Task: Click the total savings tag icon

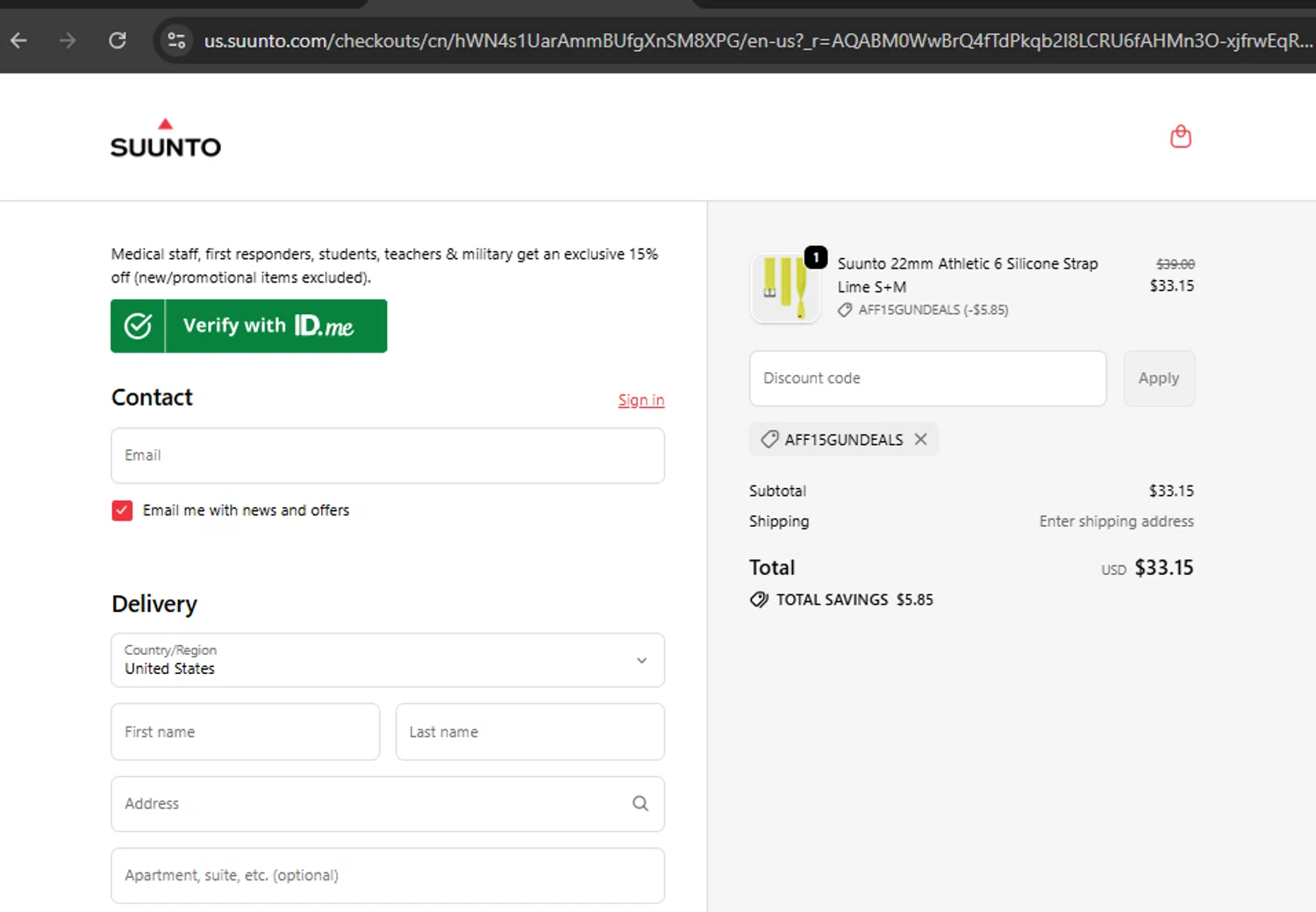Action: pyautogui.click(x=759, y=600)
